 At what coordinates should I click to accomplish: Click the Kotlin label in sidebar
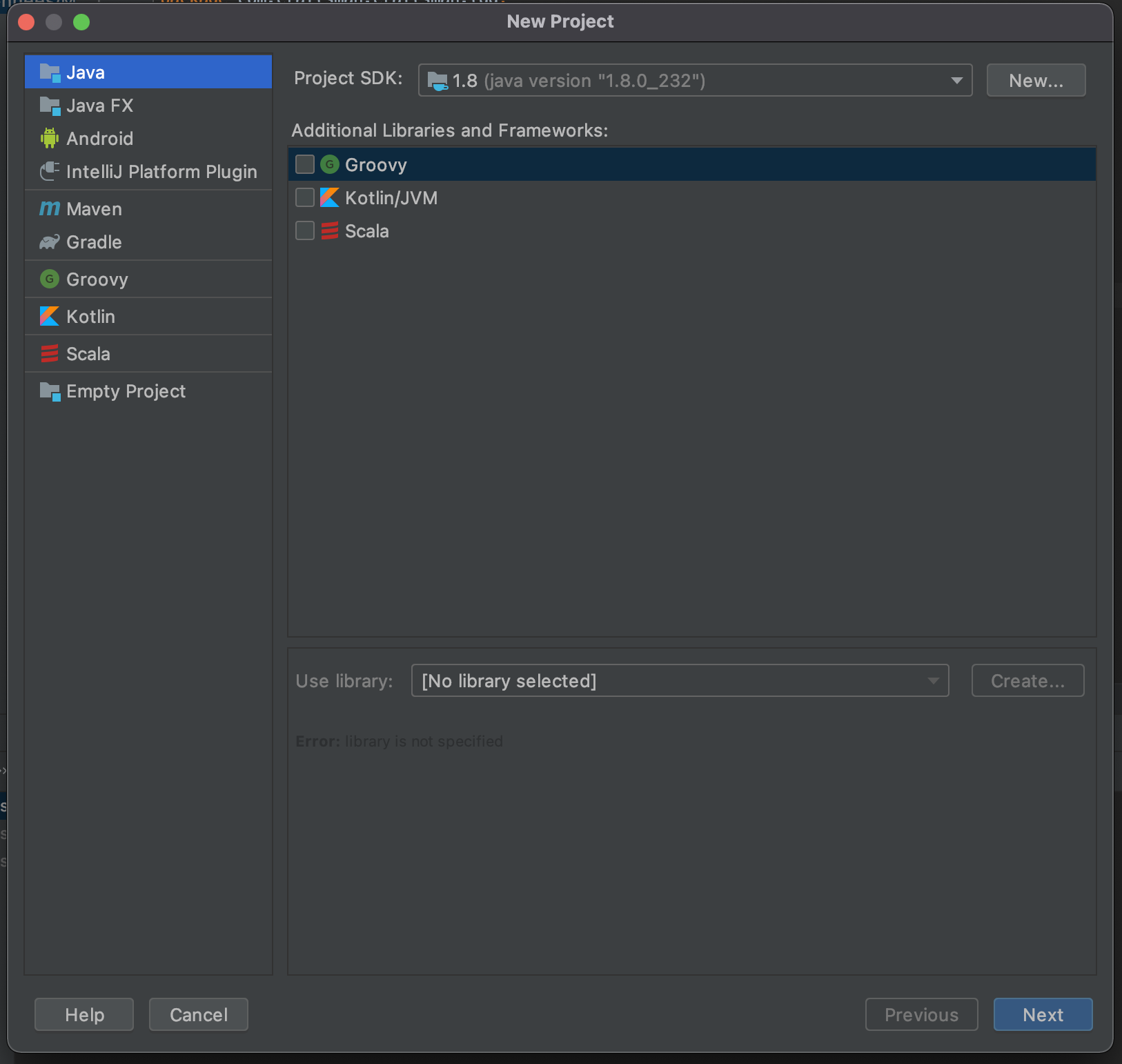point(91,317)
